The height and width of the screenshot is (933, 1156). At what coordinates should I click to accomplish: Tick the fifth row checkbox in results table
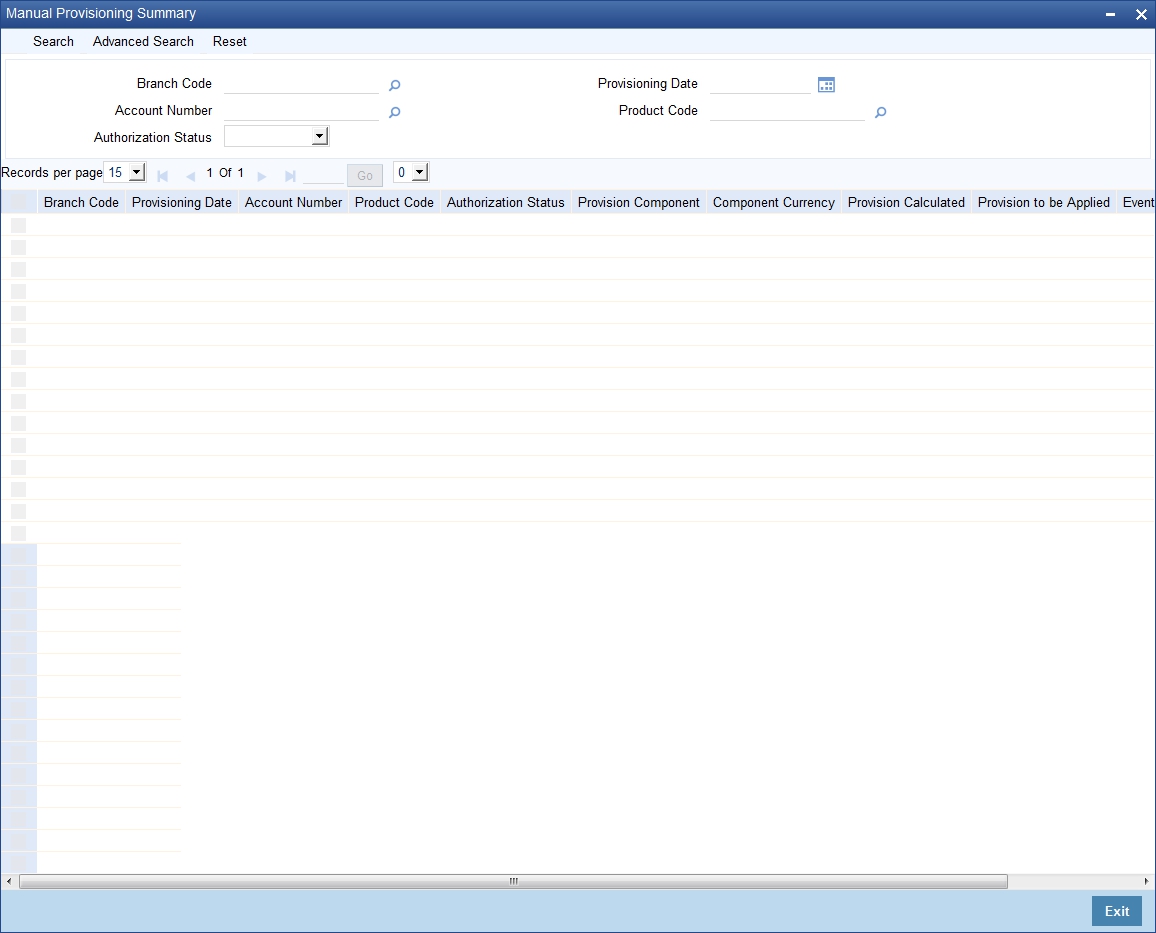pyautogui.click(x=18, y=314)
